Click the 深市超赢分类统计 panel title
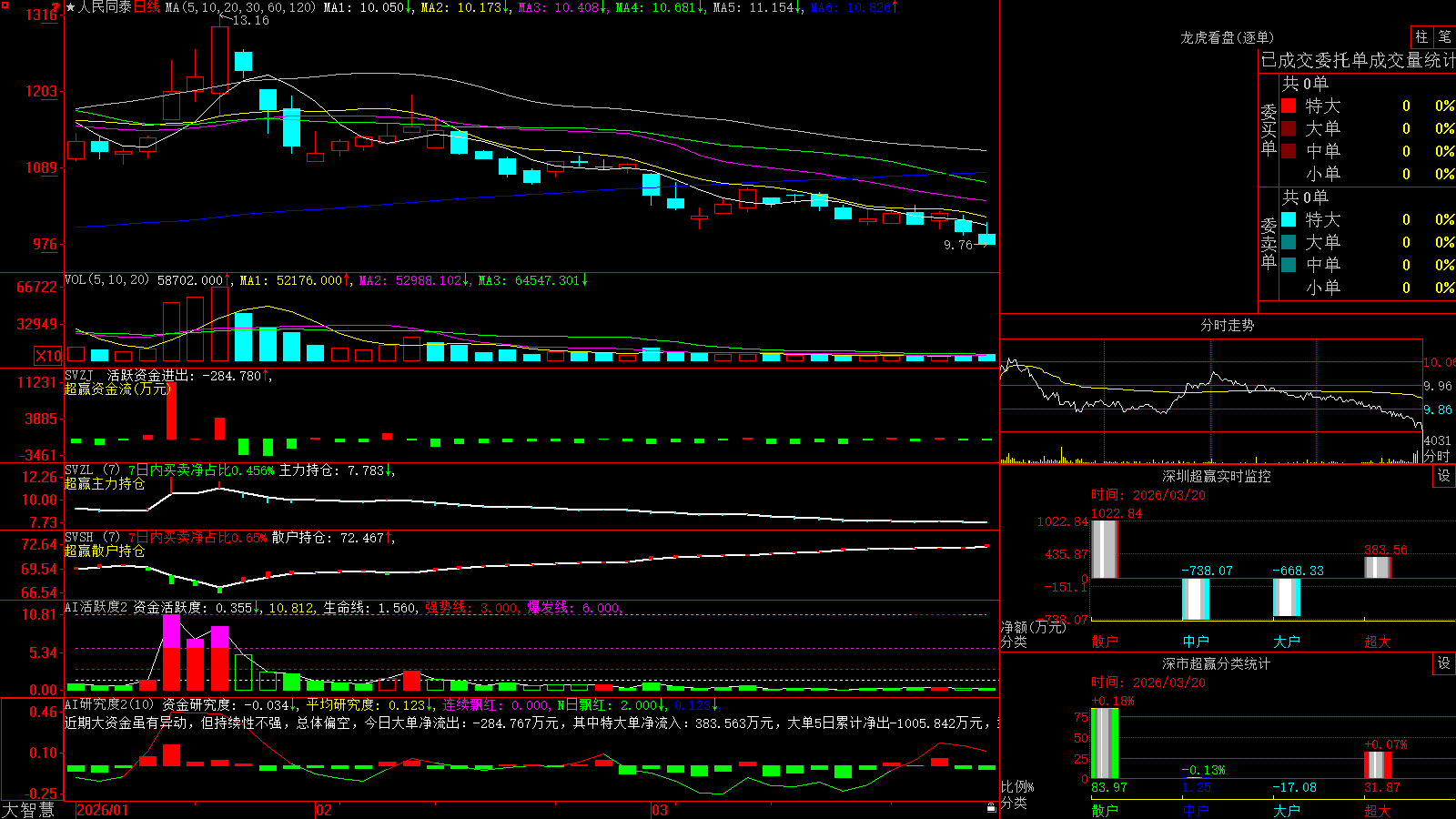 (1216, 663)
